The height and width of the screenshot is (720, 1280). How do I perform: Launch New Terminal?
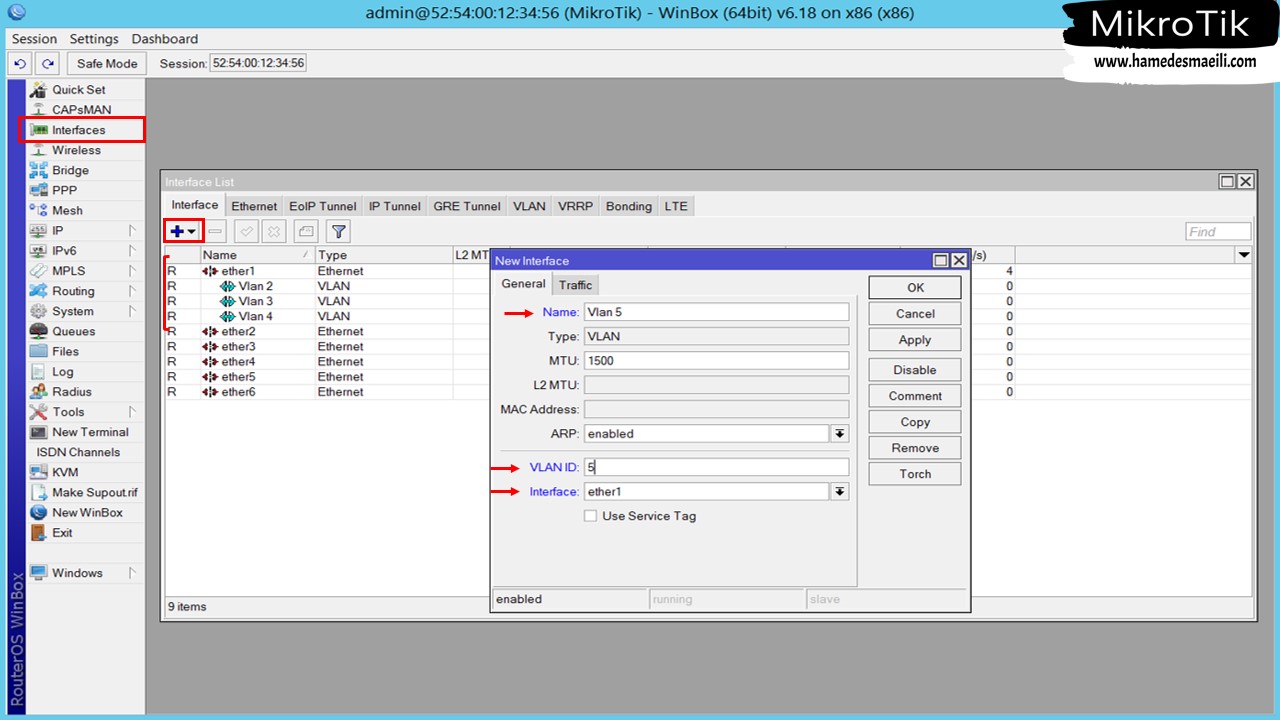(90, 432)
